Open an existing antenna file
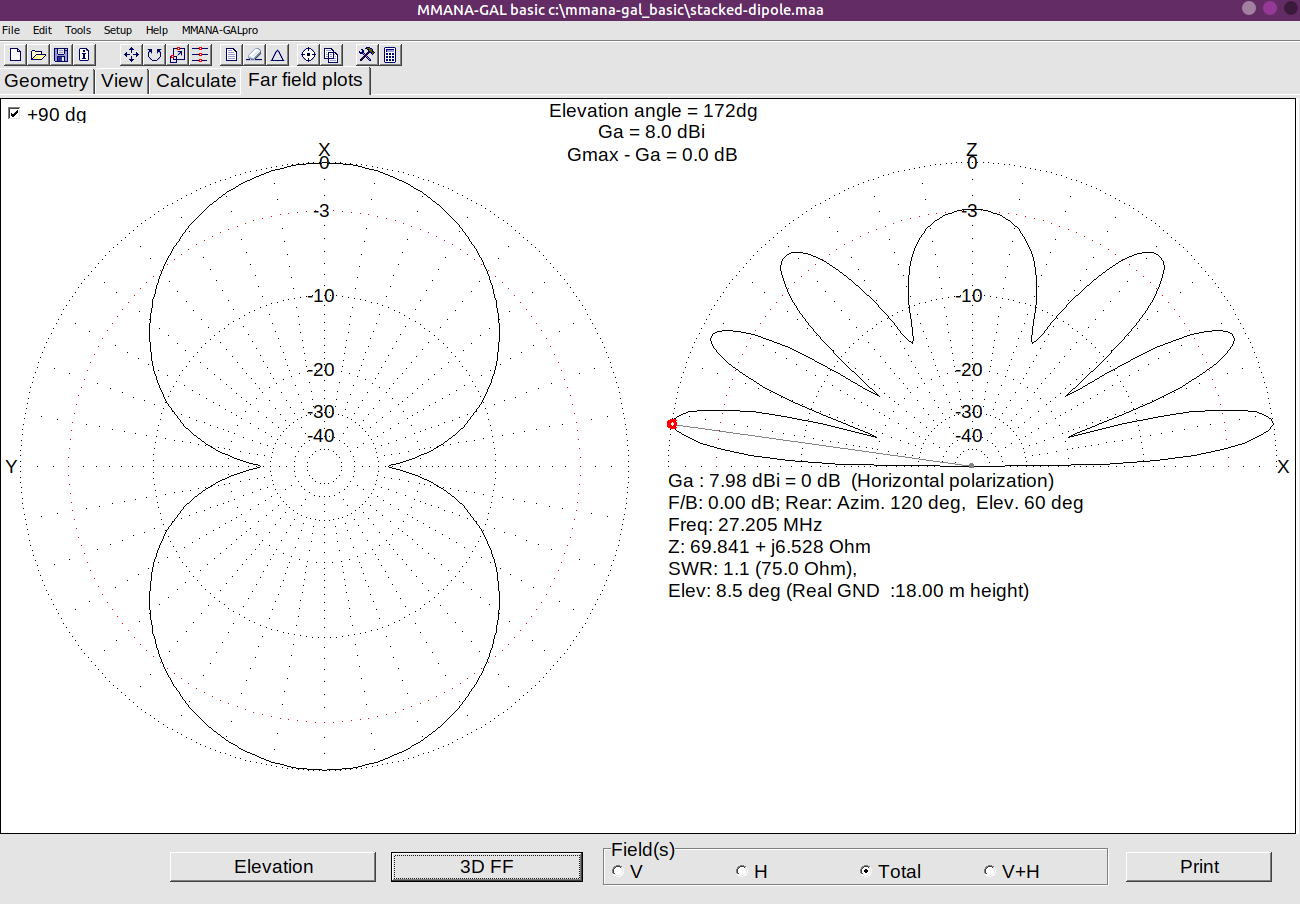 pos(38,54)
